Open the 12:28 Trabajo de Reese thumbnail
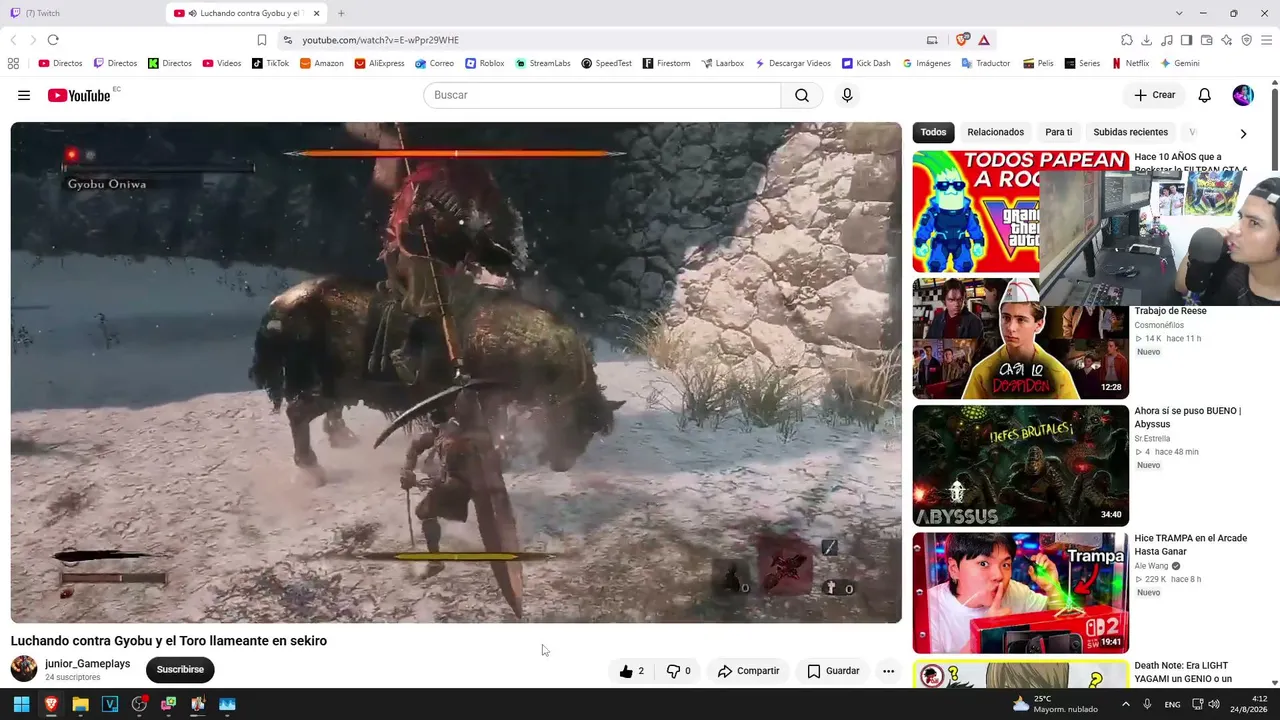Image resolution: width=1280 pixels, height=720 pixels. click(x=1020, y=339)
